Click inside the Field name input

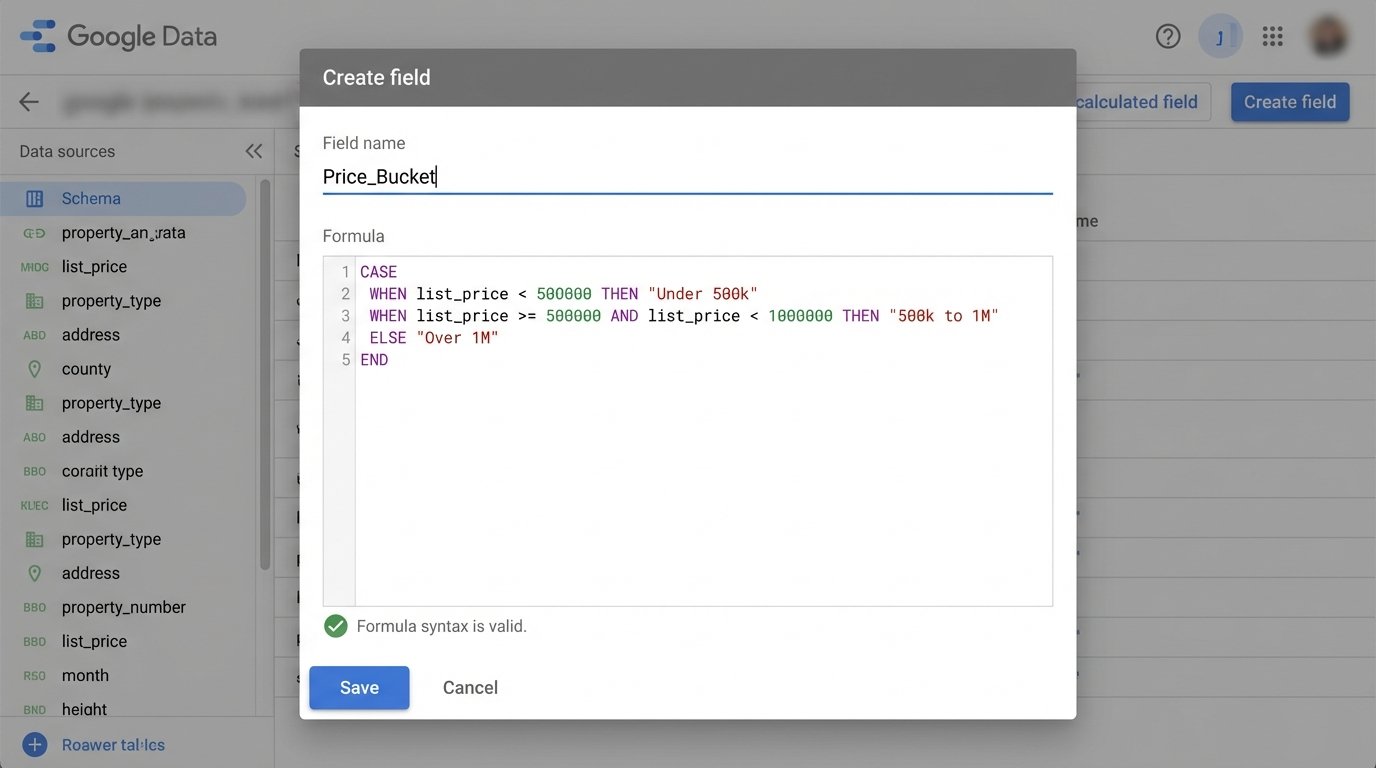(686, 176)
